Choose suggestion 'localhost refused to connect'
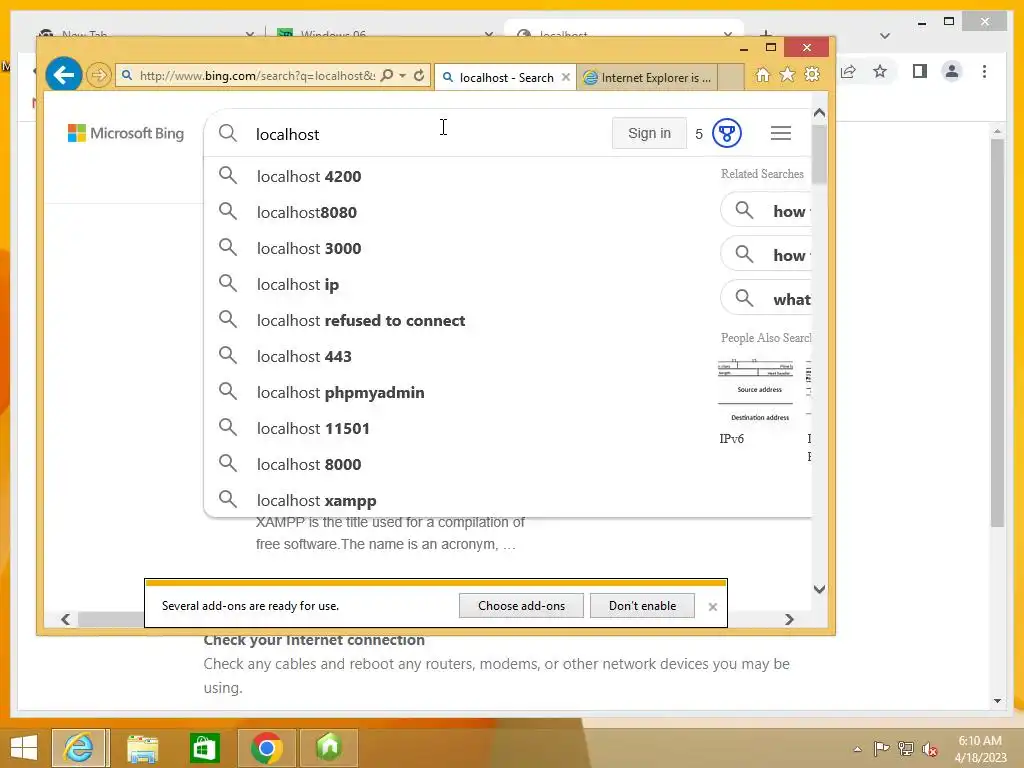1024x768 pixels. pos(508,320)
